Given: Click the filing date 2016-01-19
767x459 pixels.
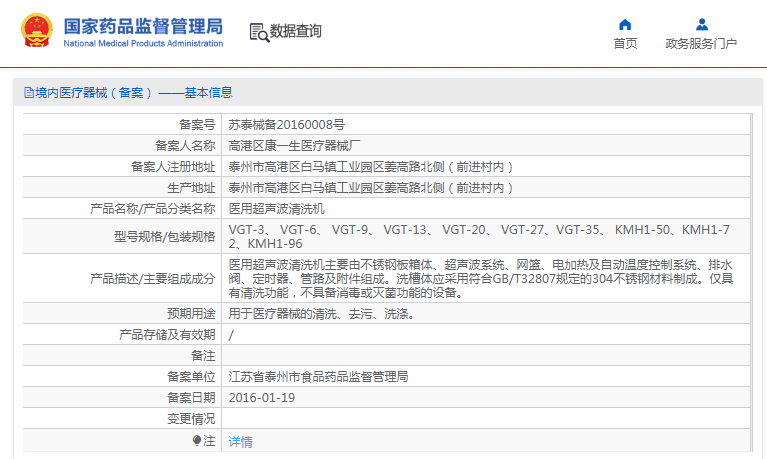Looking at the screenshot, I should [x=262, y=398].
